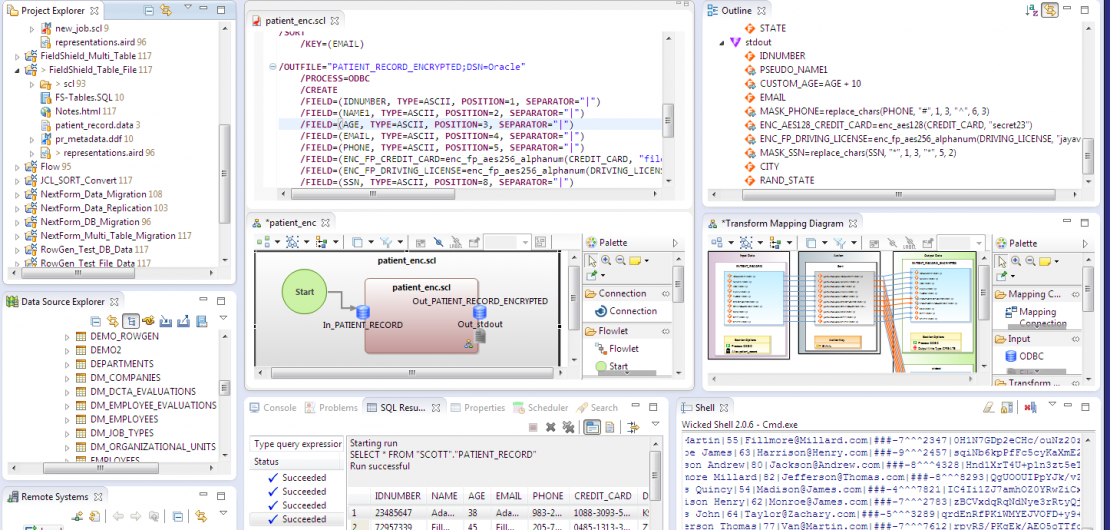Click Zoom In in the patient_enc Palette

click(x=607, y=261)
